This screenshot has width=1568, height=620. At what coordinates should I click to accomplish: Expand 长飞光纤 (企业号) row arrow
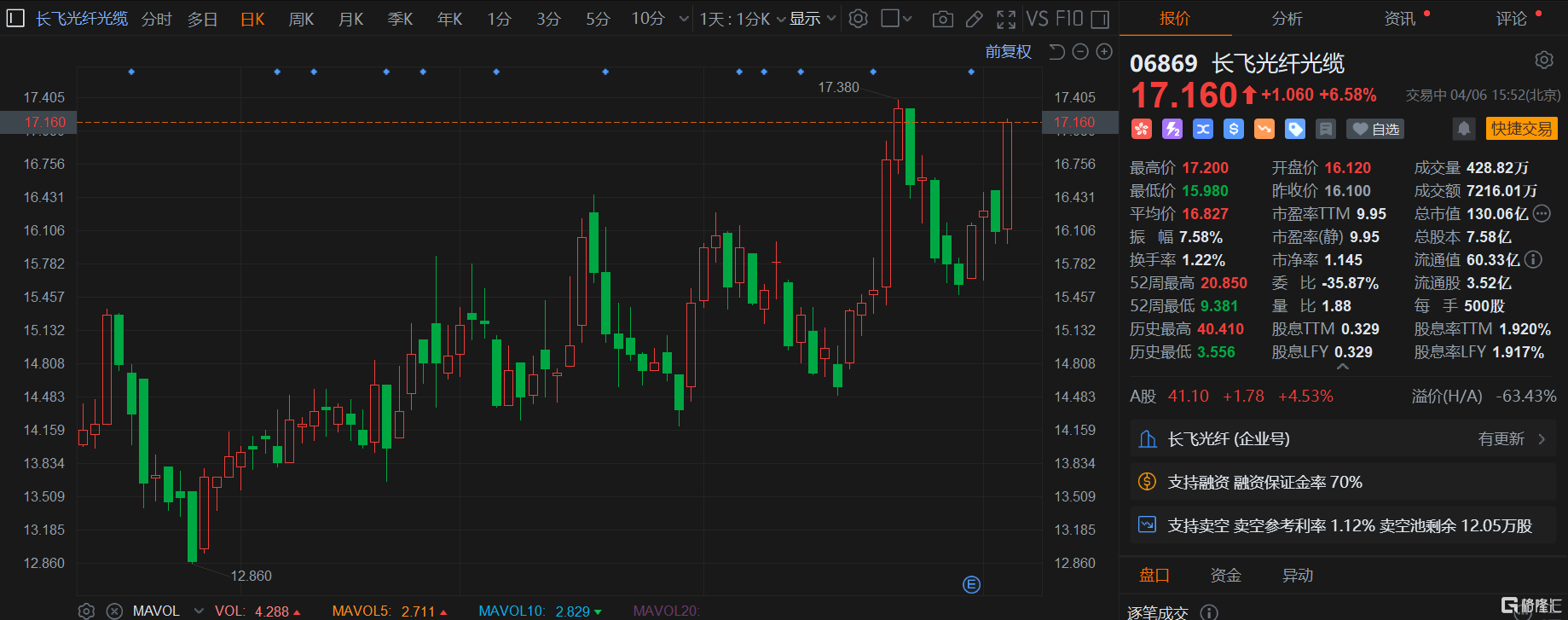(1542, 439)
